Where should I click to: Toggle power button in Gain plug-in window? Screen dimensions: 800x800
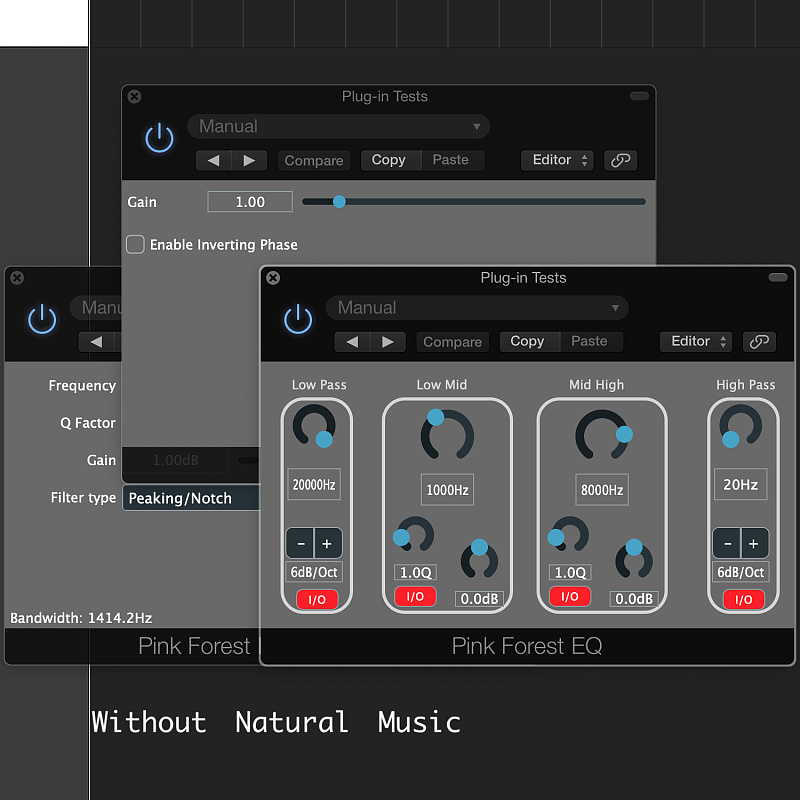159,138
